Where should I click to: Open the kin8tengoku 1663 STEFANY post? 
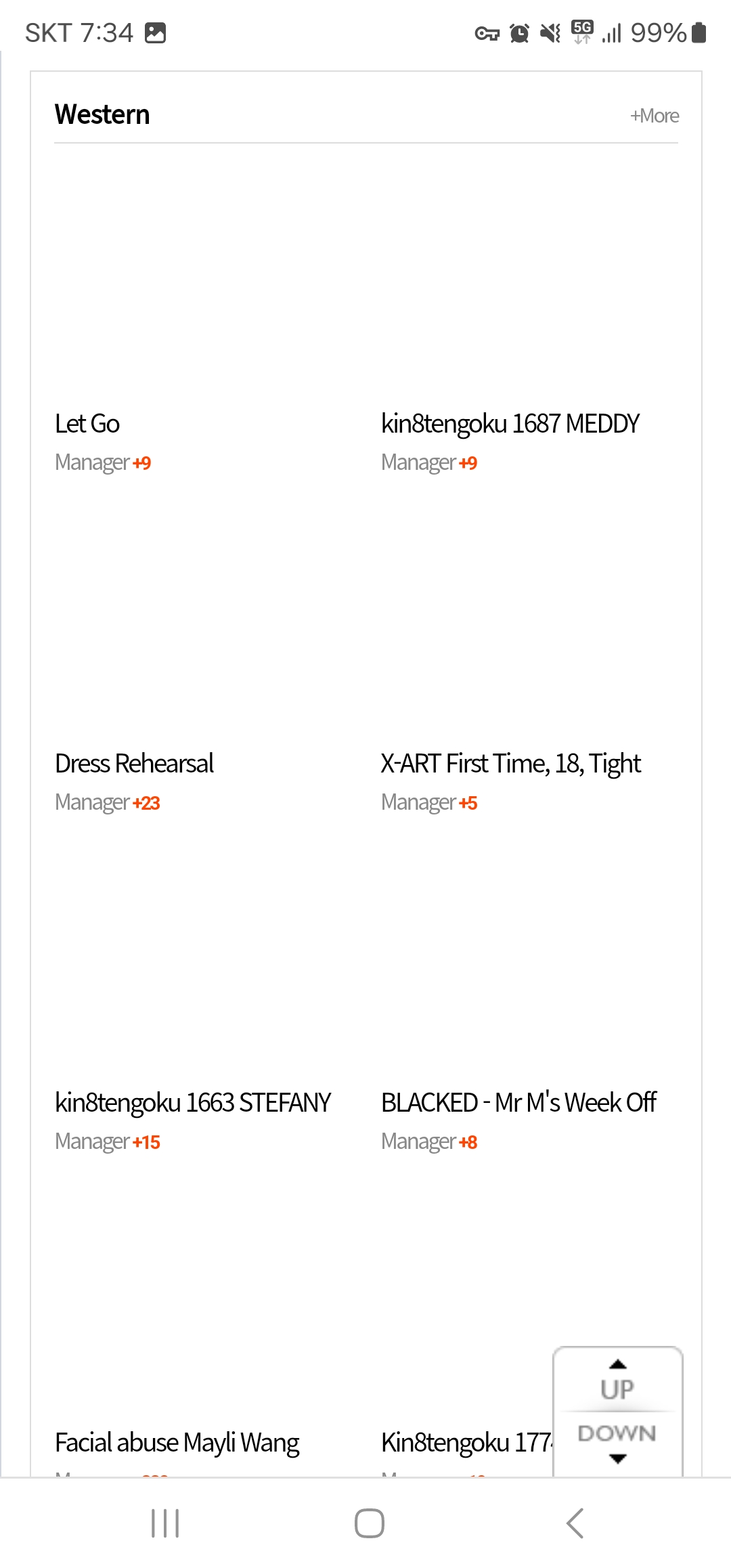coord(193,1103)
